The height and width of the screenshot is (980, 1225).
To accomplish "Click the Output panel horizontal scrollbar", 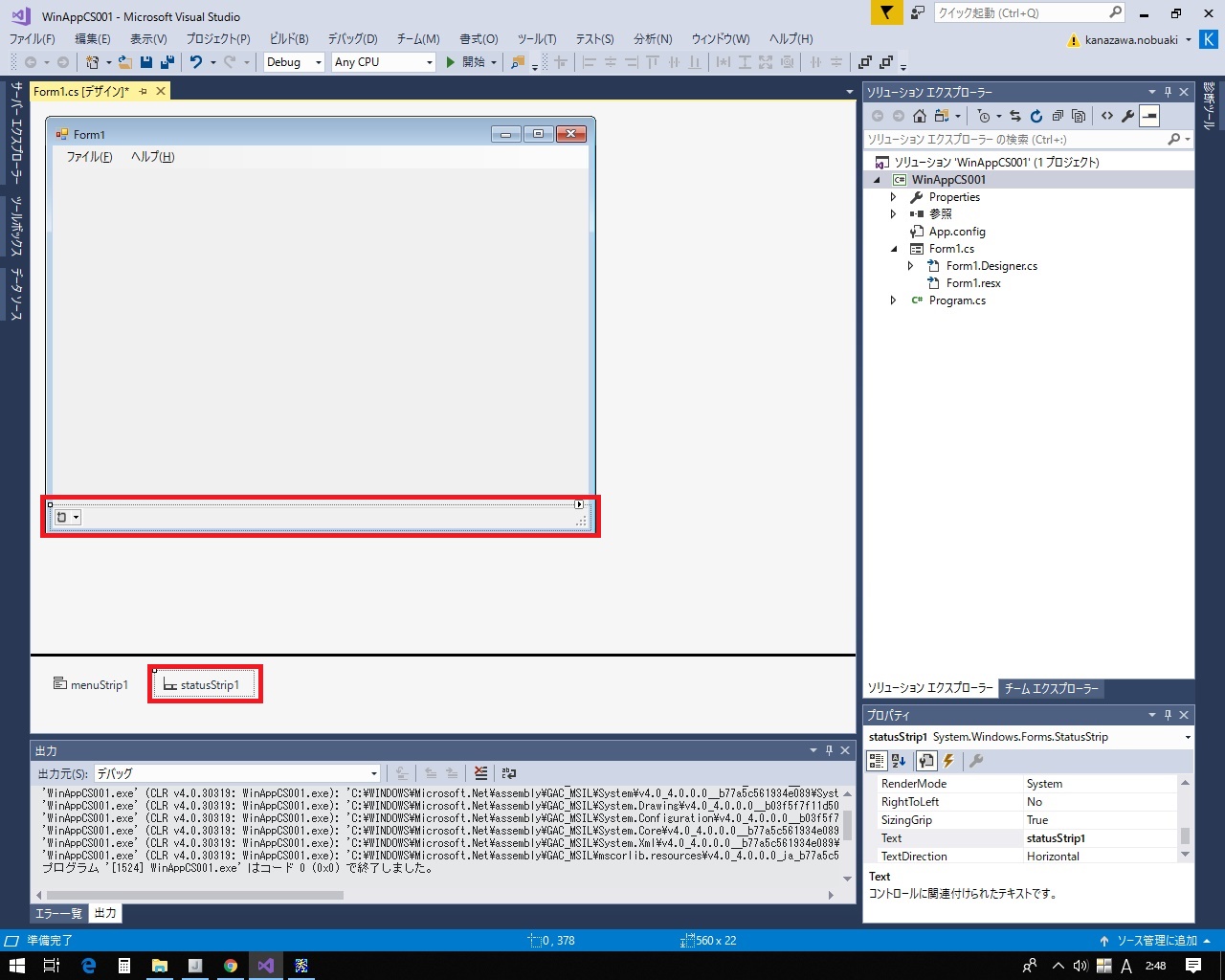I will click(194, 896).
